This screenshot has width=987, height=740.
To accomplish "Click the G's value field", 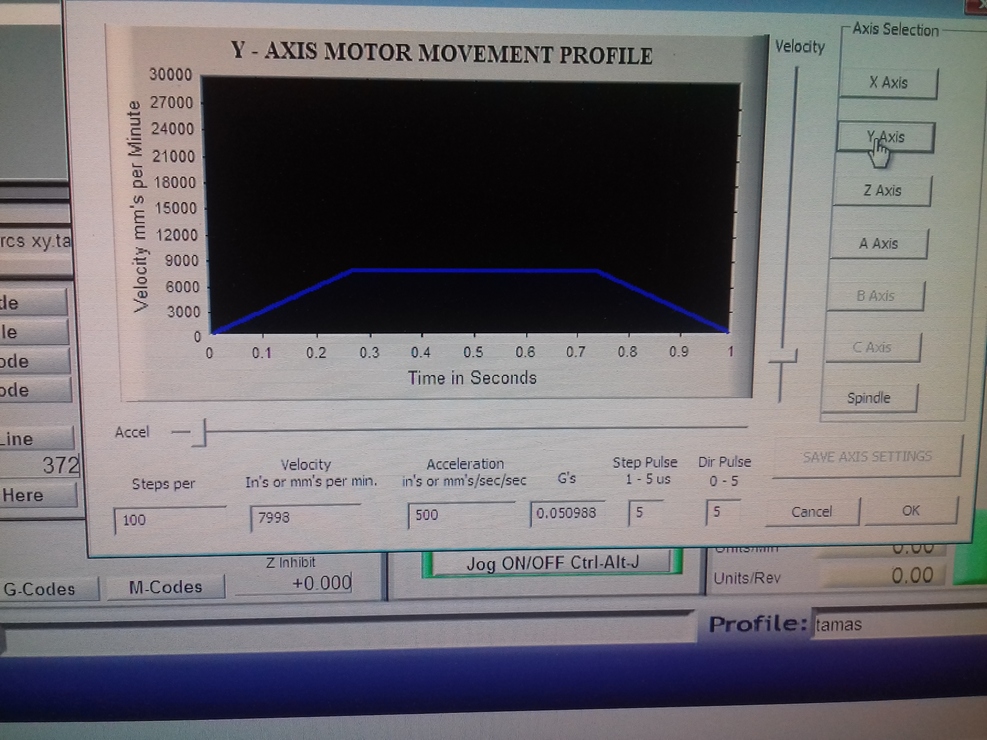I will click(567, 513).
